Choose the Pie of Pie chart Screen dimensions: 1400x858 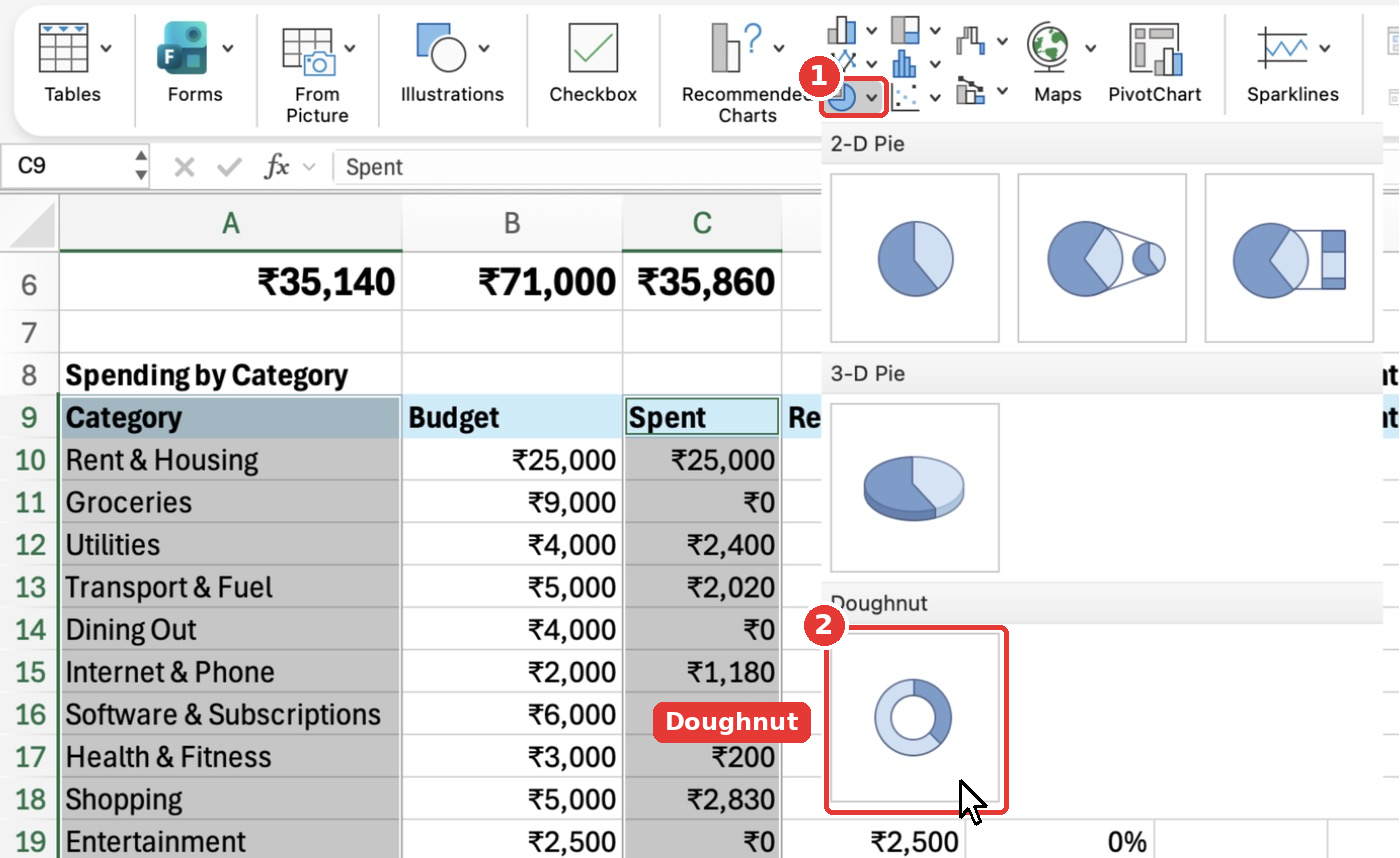[x=1102, y=258]
